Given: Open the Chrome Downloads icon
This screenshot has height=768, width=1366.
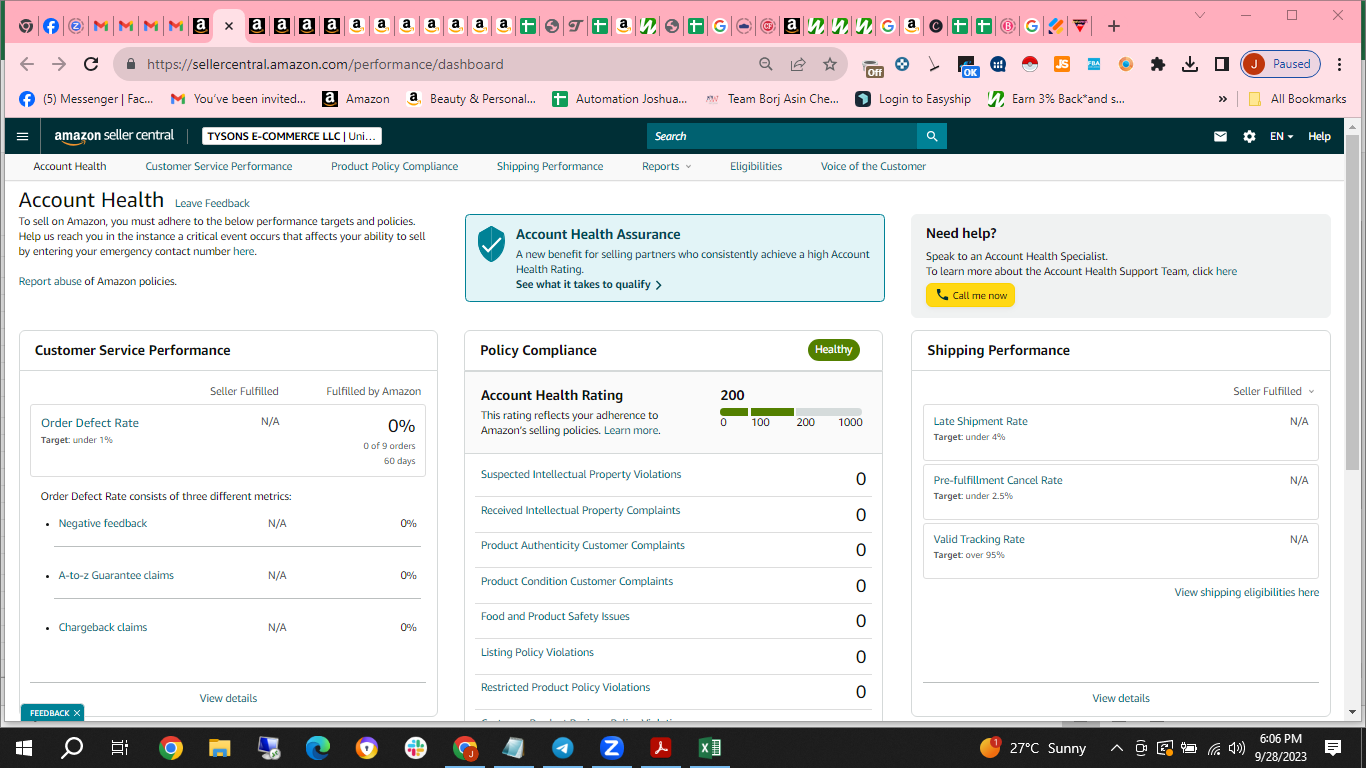Looking at the screenshot, I should tap(1190, 64).
